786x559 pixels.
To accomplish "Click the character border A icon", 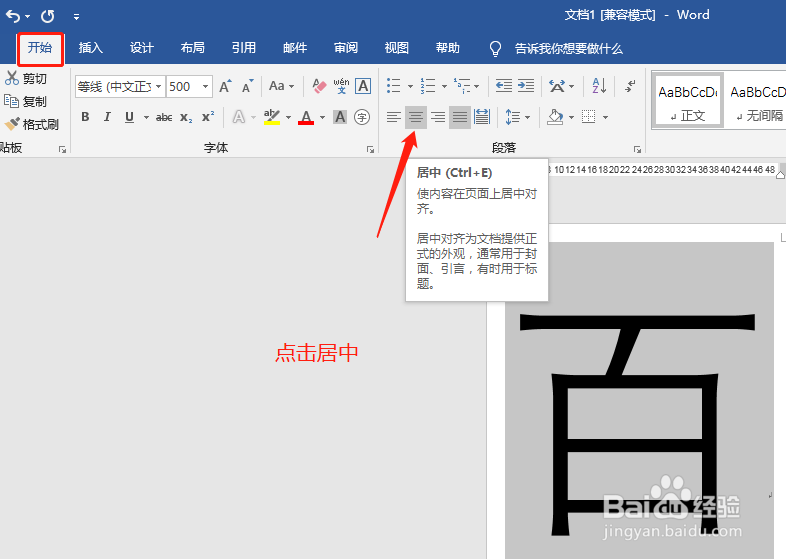I will (x=363, y=86).
